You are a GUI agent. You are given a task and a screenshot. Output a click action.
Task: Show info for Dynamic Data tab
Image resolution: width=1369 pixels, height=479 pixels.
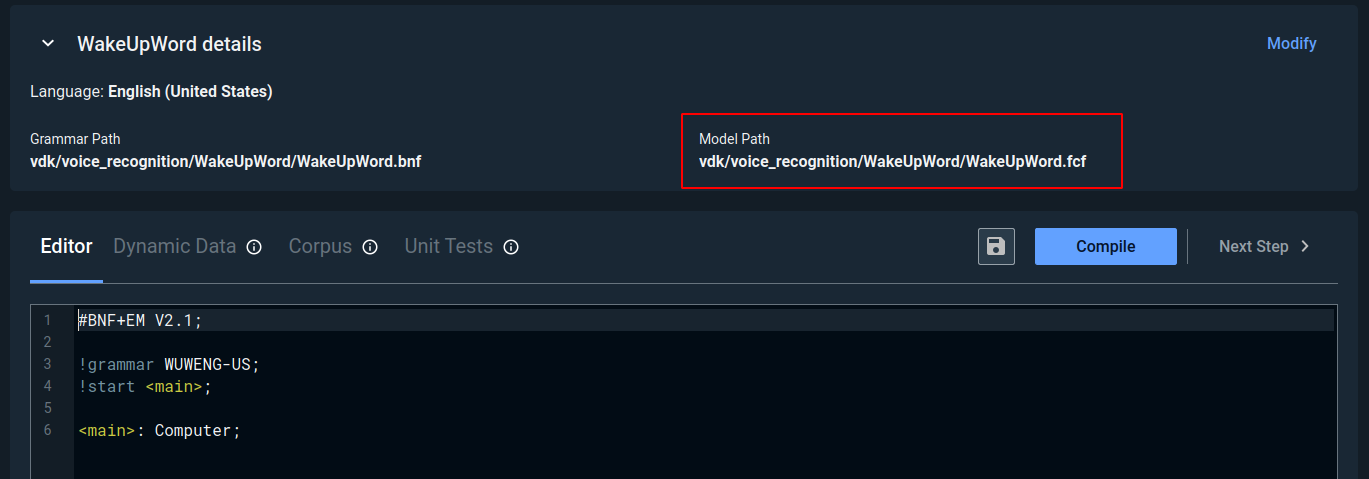254,247
